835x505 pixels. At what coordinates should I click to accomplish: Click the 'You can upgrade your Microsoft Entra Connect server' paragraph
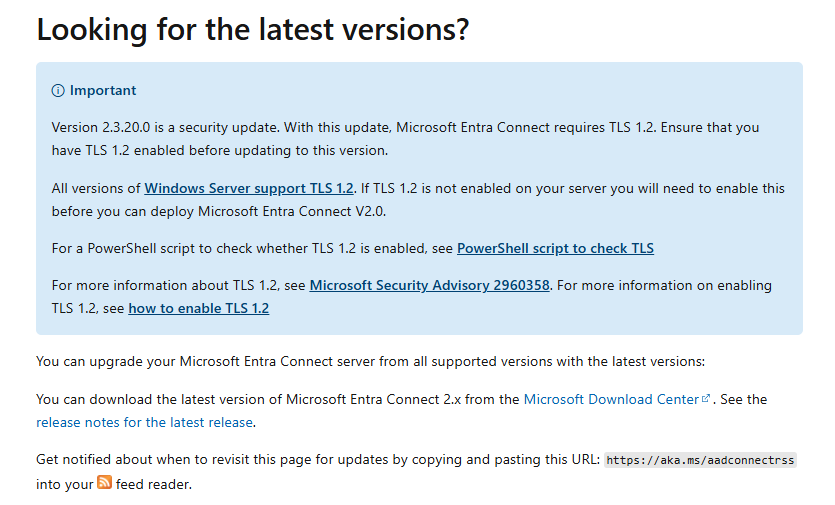371,362
